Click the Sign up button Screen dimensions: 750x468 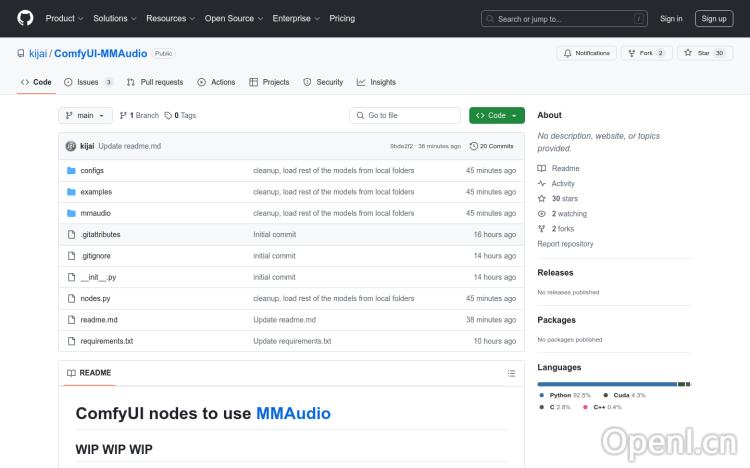(x=714, y=18)
